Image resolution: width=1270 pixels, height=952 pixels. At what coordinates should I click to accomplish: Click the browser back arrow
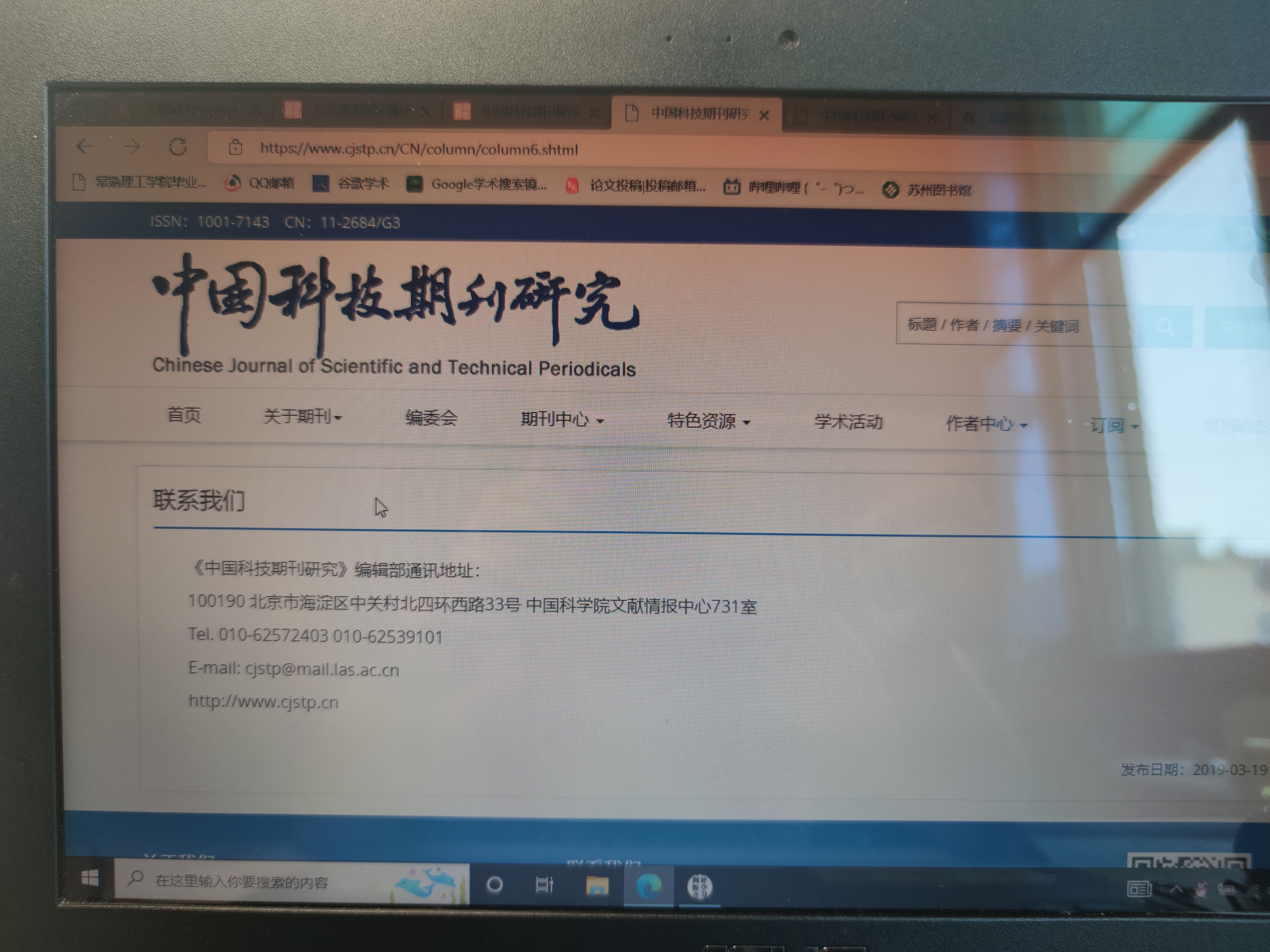tap(85, 147)
